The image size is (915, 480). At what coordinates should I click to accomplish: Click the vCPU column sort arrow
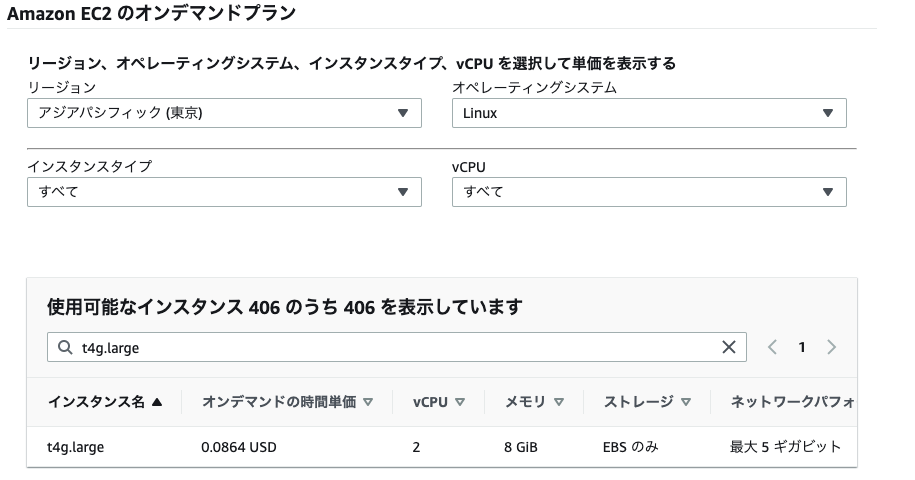click(x=460, y=402)
